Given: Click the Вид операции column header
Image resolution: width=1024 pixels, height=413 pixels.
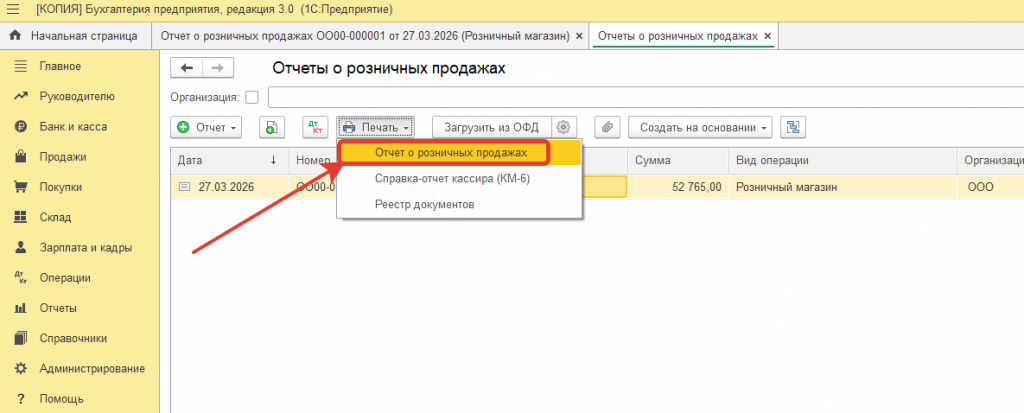Looking at the screenshot, I should (842, 160).
